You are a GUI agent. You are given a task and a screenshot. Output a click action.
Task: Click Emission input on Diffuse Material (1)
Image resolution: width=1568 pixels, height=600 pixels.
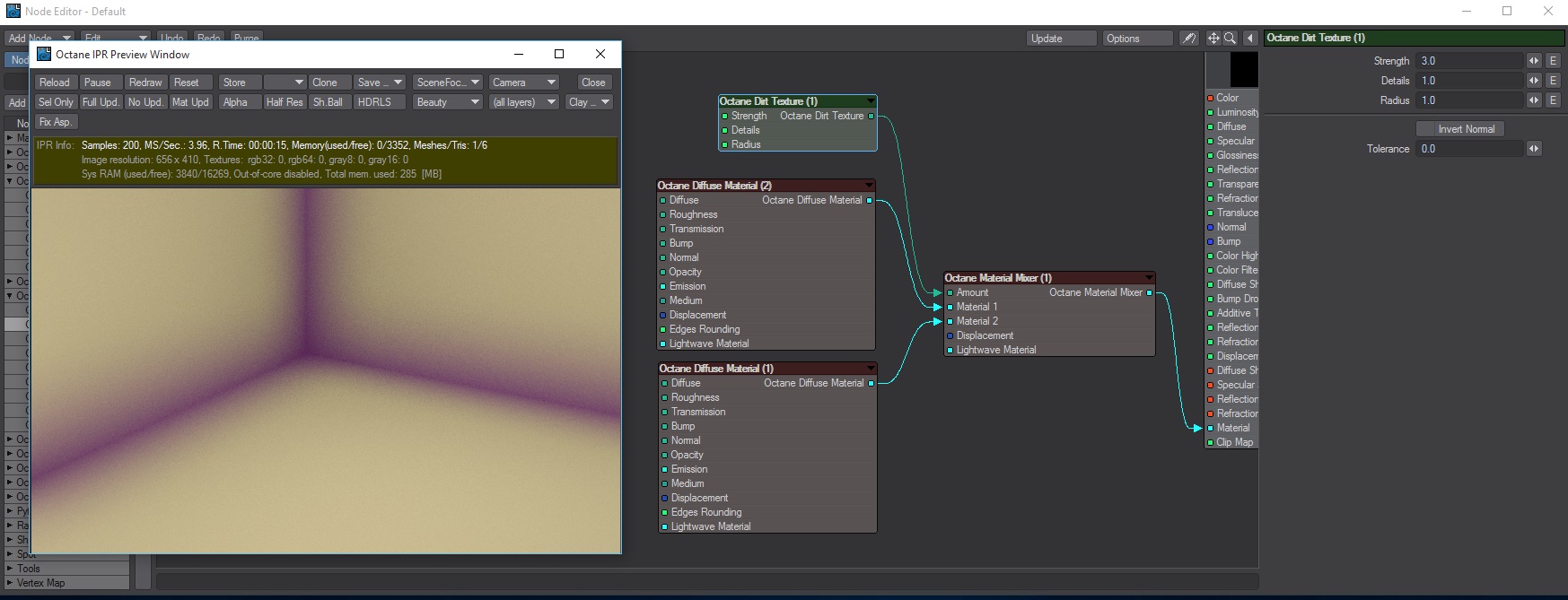665,469
